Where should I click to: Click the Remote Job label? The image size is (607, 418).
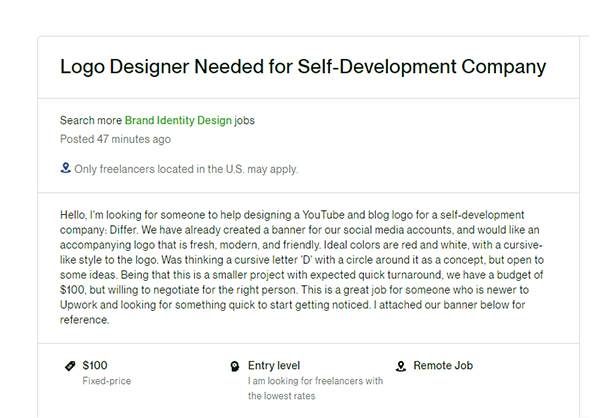(x=443, y=365)
